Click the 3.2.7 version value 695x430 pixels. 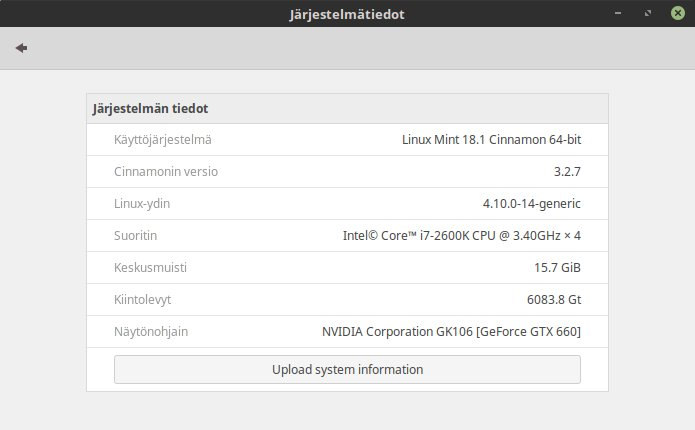(x=567, y=172)
